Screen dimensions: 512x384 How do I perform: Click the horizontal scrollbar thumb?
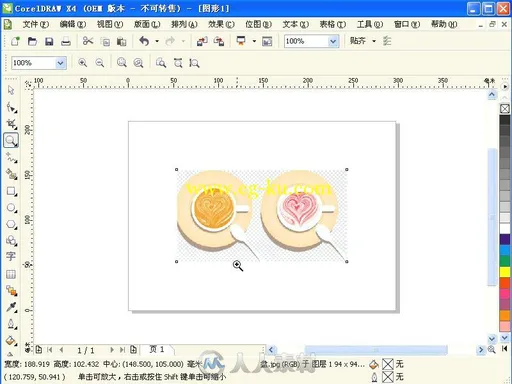[376, 350]
